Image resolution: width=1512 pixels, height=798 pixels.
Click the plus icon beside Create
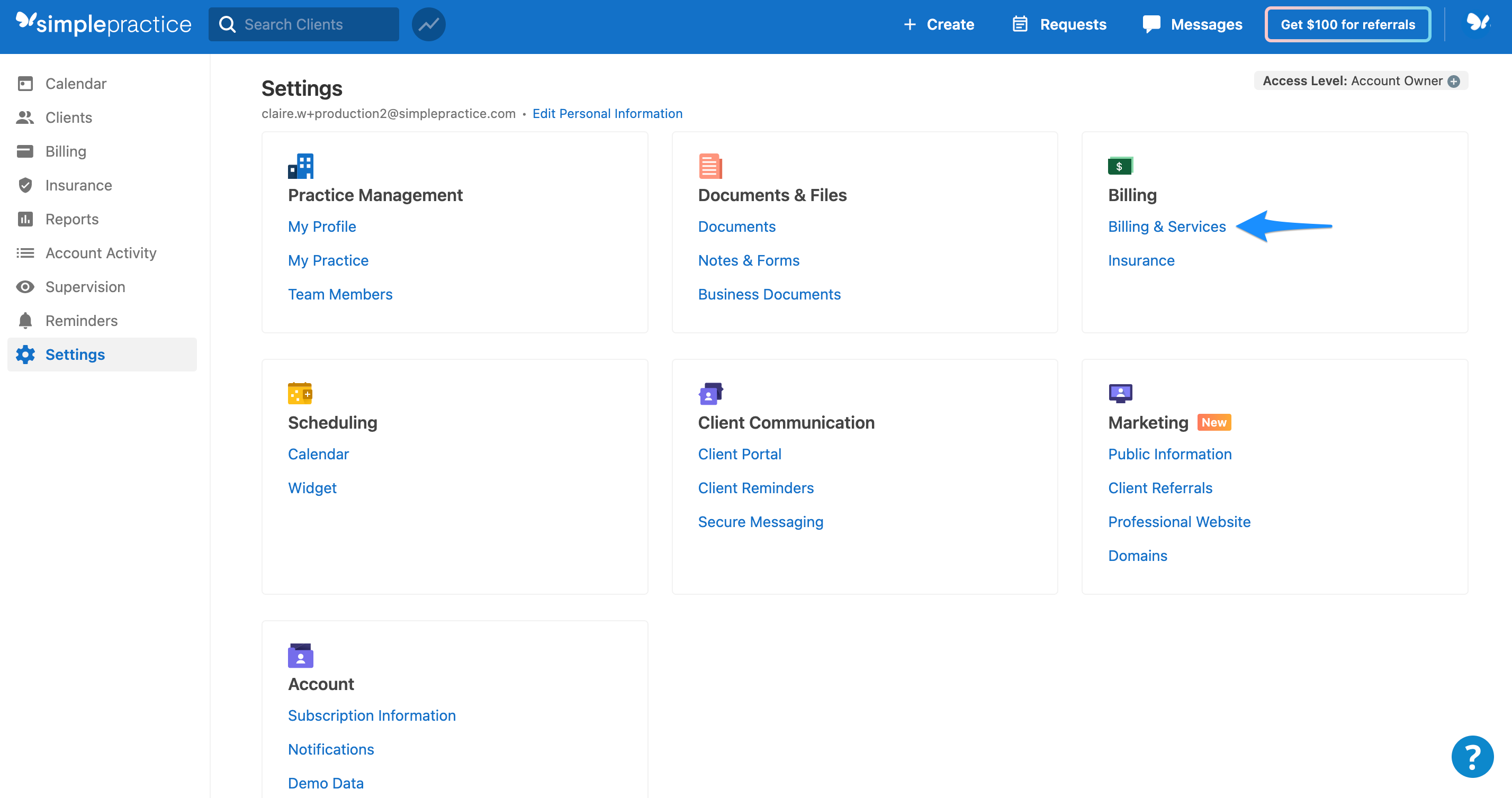click(x=909, y=24)
